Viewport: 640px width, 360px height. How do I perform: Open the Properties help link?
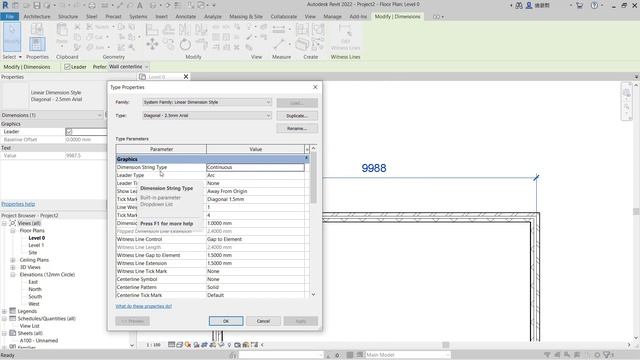(18, 204)
